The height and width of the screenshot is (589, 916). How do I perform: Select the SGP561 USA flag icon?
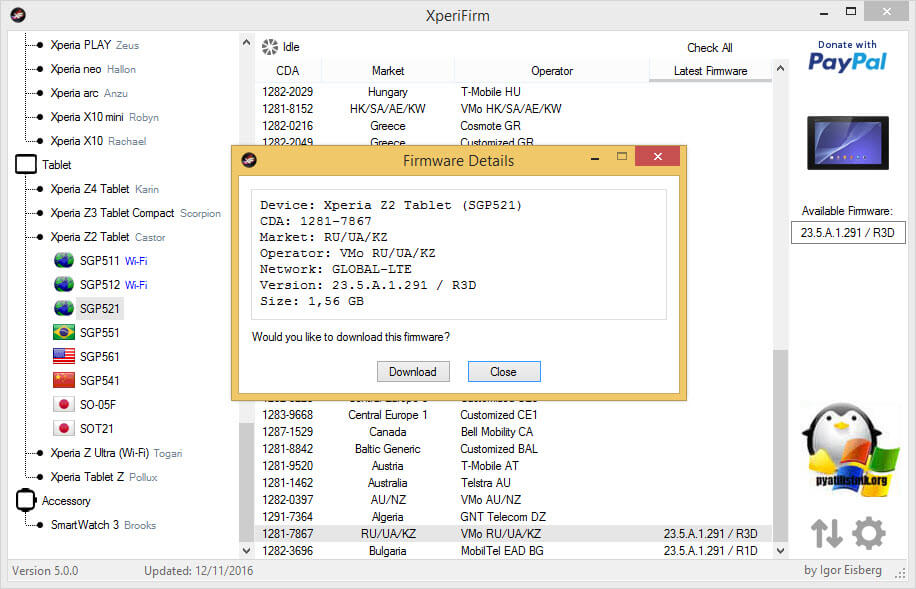[64, 357]
